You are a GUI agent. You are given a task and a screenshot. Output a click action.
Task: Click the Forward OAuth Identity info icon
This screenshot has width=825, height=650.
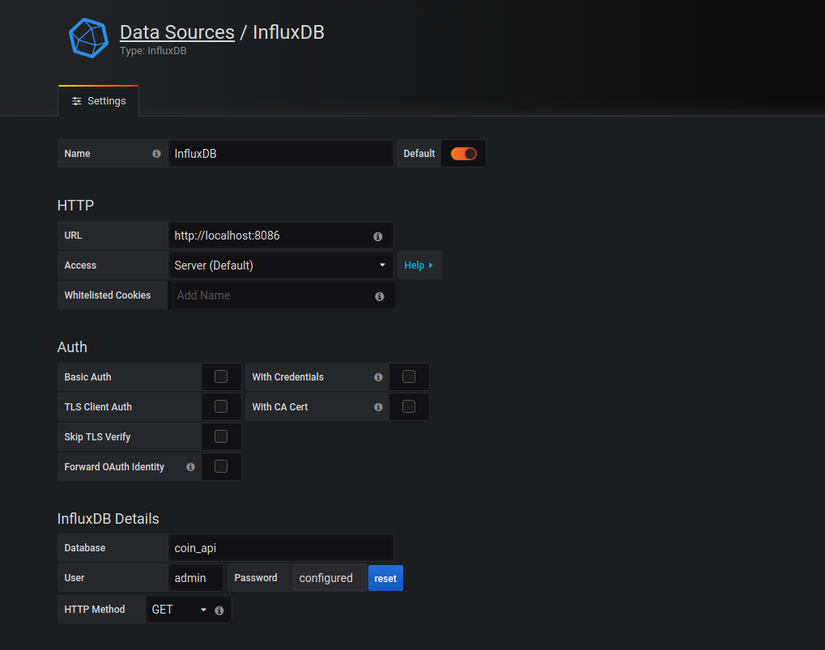pyautogui.click(x=190, y=467)
